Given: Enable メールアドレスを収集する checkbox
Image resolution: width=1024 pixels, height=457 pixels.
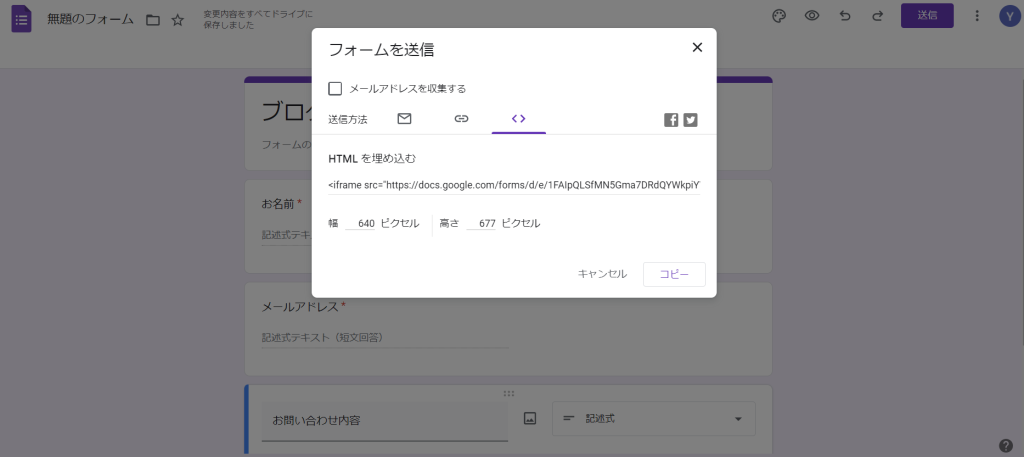Looking at the screenshot, I should 335,88.
